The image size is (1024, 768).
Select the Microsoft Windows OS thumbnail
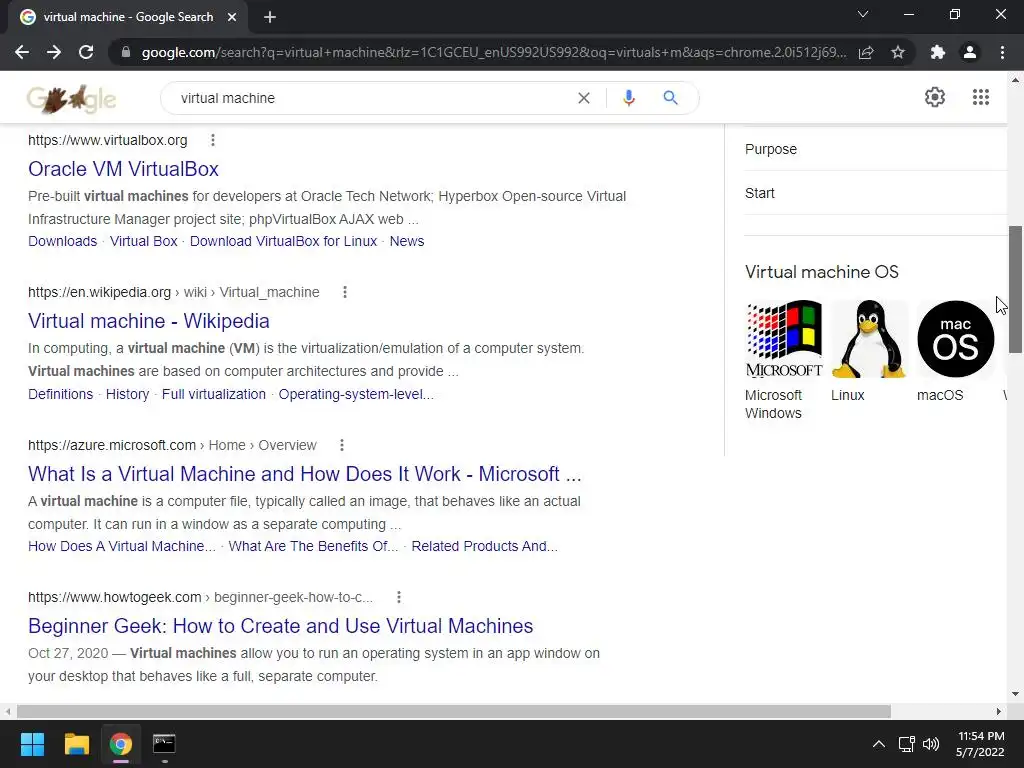tap(784, 339)
